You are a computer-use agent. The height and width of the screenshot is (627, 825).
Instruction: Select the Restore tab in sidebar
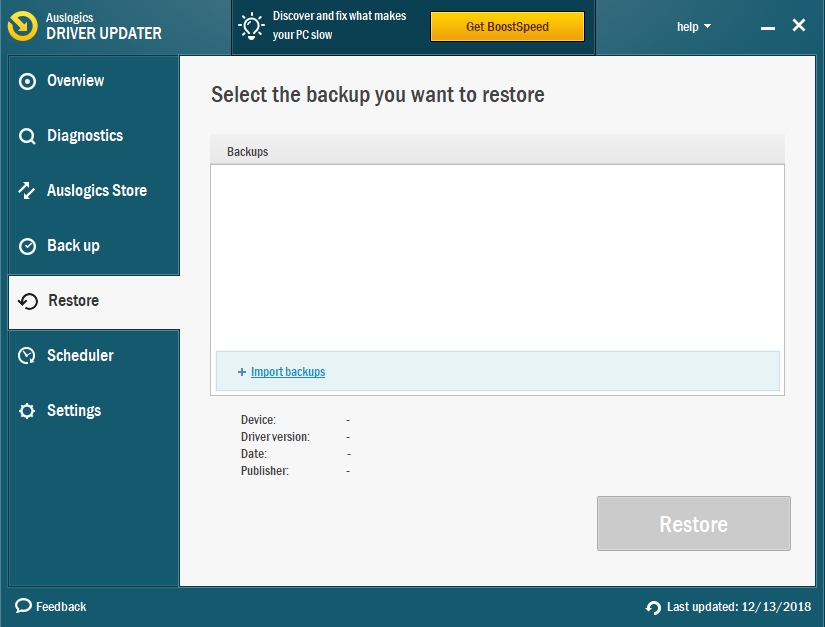pos(73,301)
